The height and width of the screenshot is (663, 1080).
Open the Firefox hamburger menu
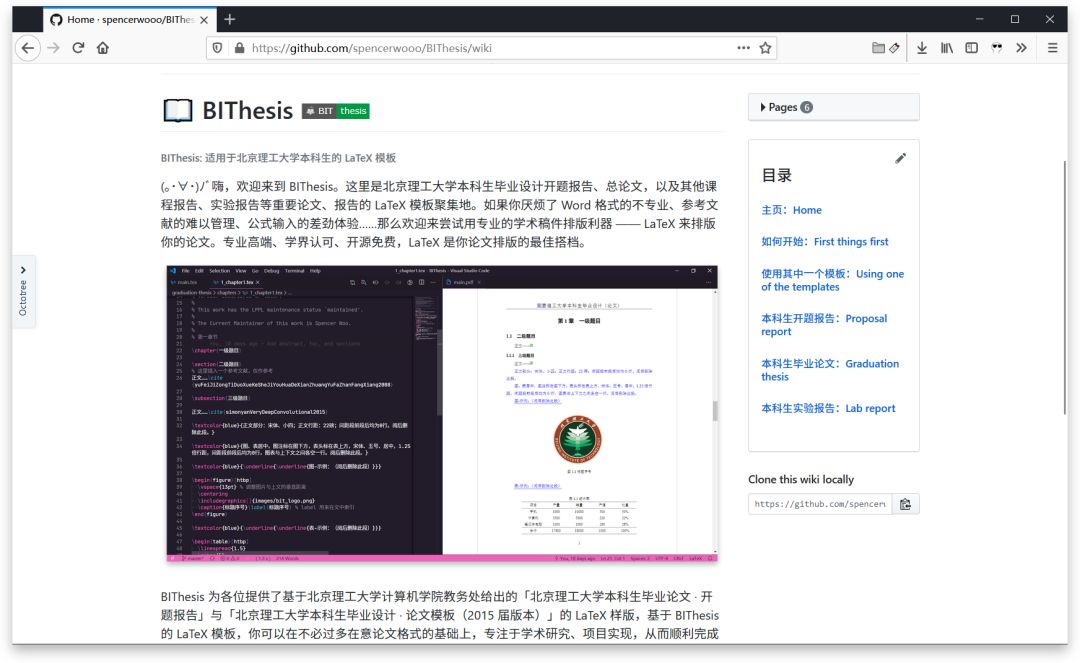pos(1052,47)
